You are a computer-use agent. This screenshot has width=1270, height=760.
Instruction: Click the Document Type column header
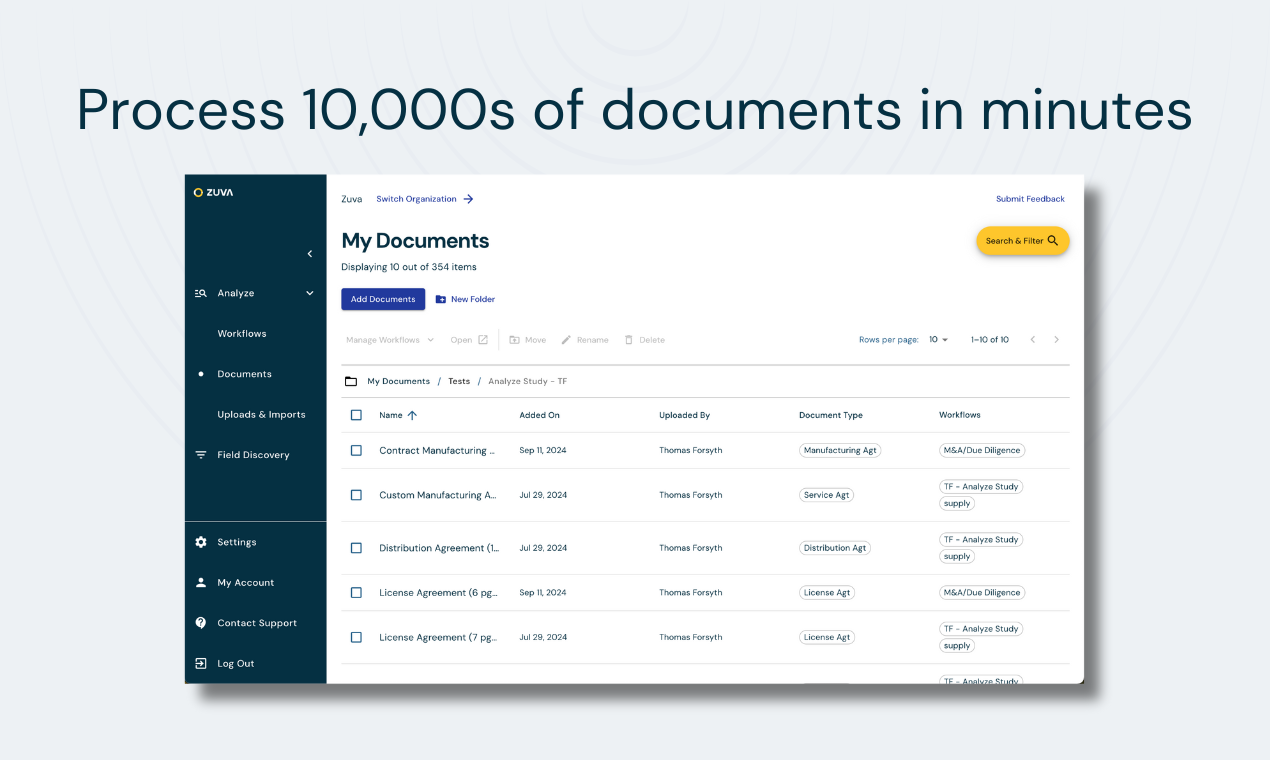831,415
